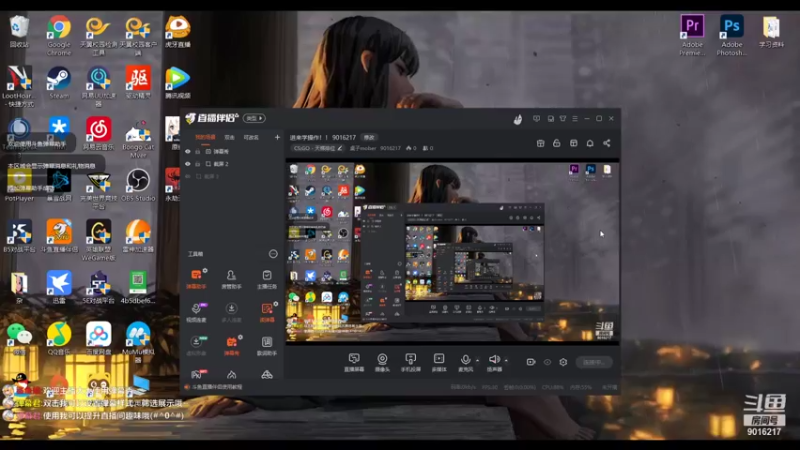Collapse the 工具箱 toolbox panel
Viewport: 800px width, 450px height.
[273, 254]
